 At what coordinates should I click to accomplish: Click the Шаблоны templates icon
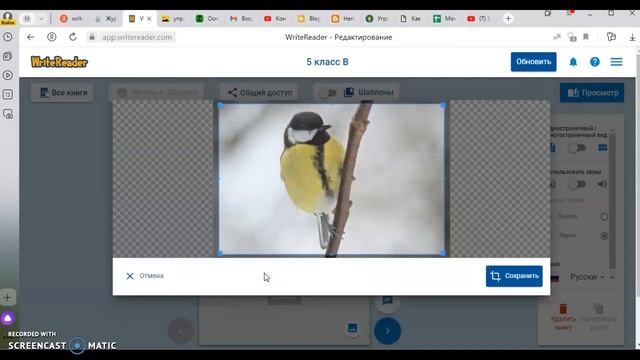click(349, 92)
